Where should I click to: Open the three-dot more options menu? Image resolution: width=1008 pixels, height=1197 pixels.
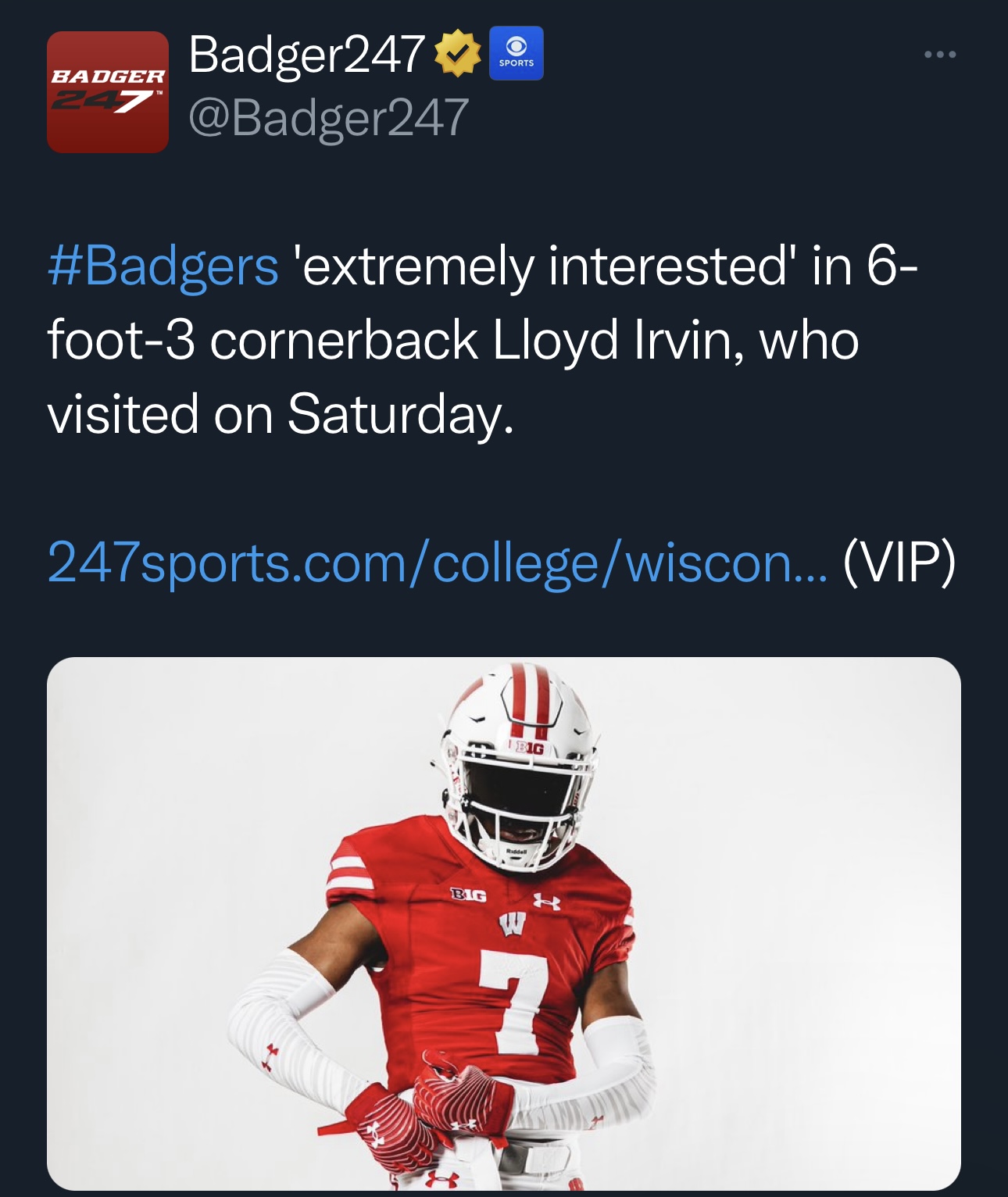pos(939,55)
